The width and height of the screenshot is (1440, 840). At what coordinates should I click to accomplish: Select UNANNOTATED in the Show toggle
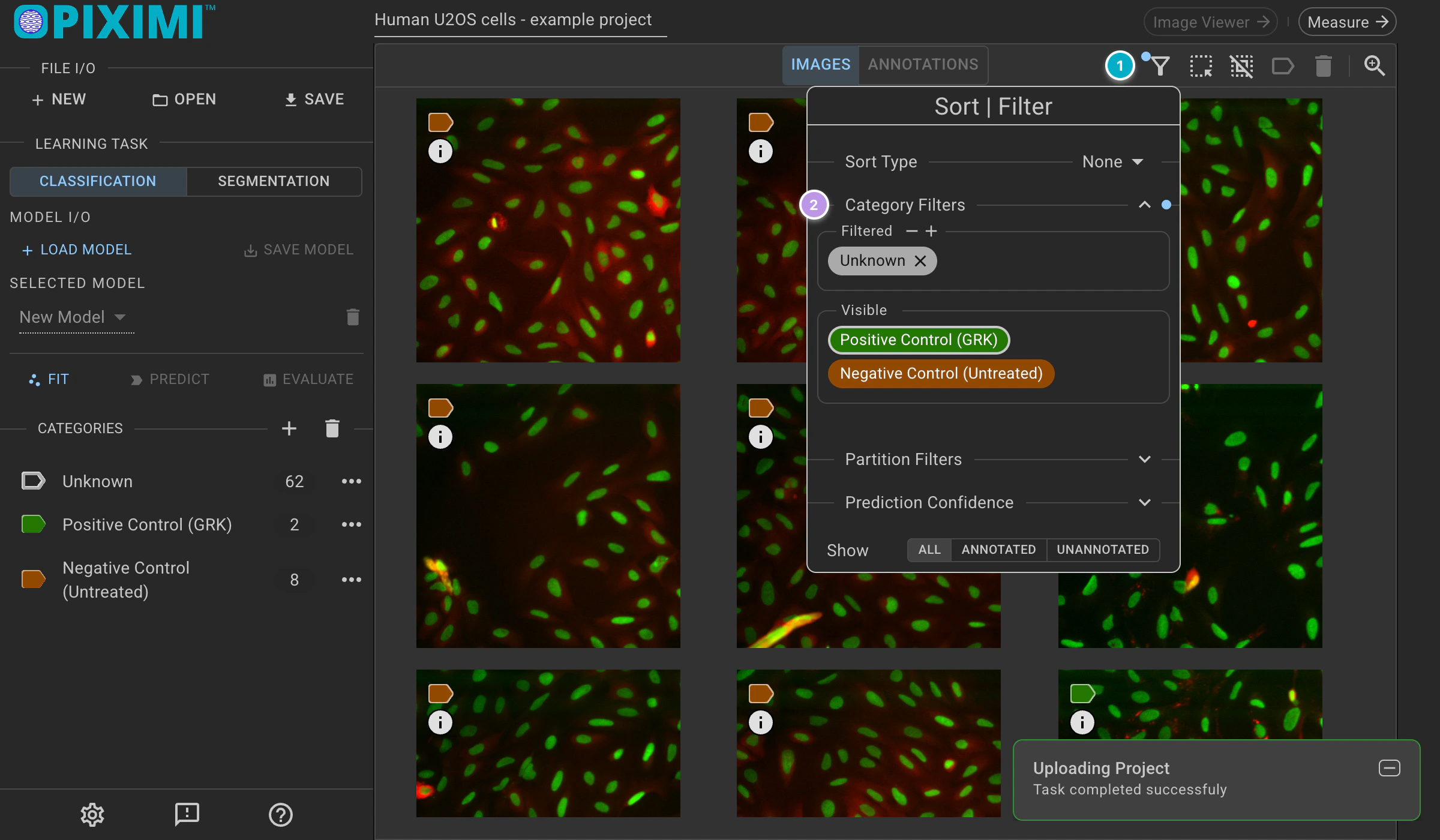1103,550
